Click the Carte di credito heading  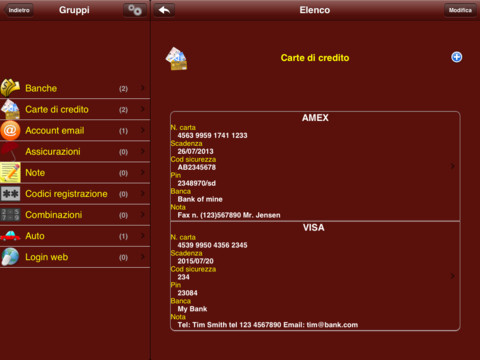point(315,58)
